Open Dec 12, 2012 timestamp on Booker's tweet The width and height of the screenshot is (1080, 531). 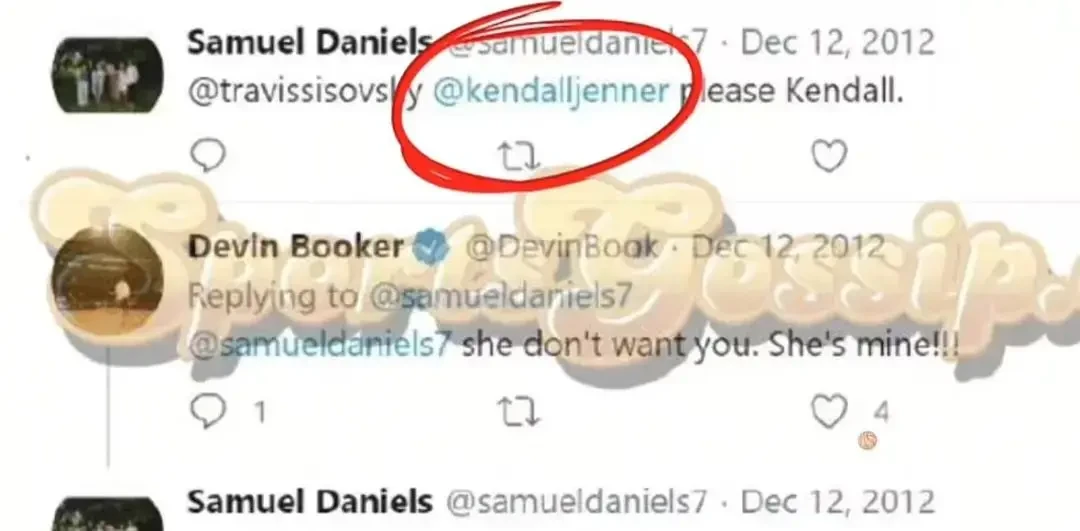point(788,248)
